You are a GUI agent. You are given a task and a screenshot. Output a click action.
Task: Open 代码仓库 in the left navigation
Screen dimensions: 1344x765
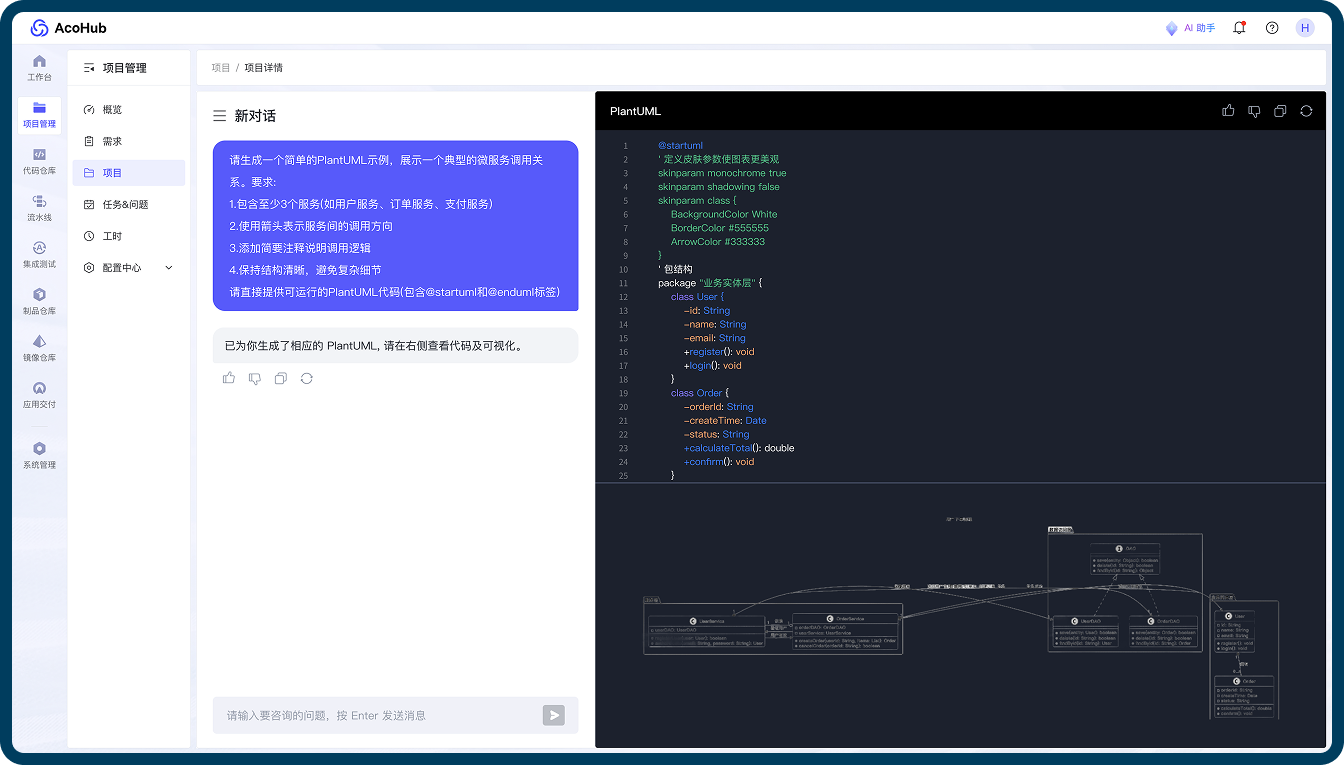39,162
